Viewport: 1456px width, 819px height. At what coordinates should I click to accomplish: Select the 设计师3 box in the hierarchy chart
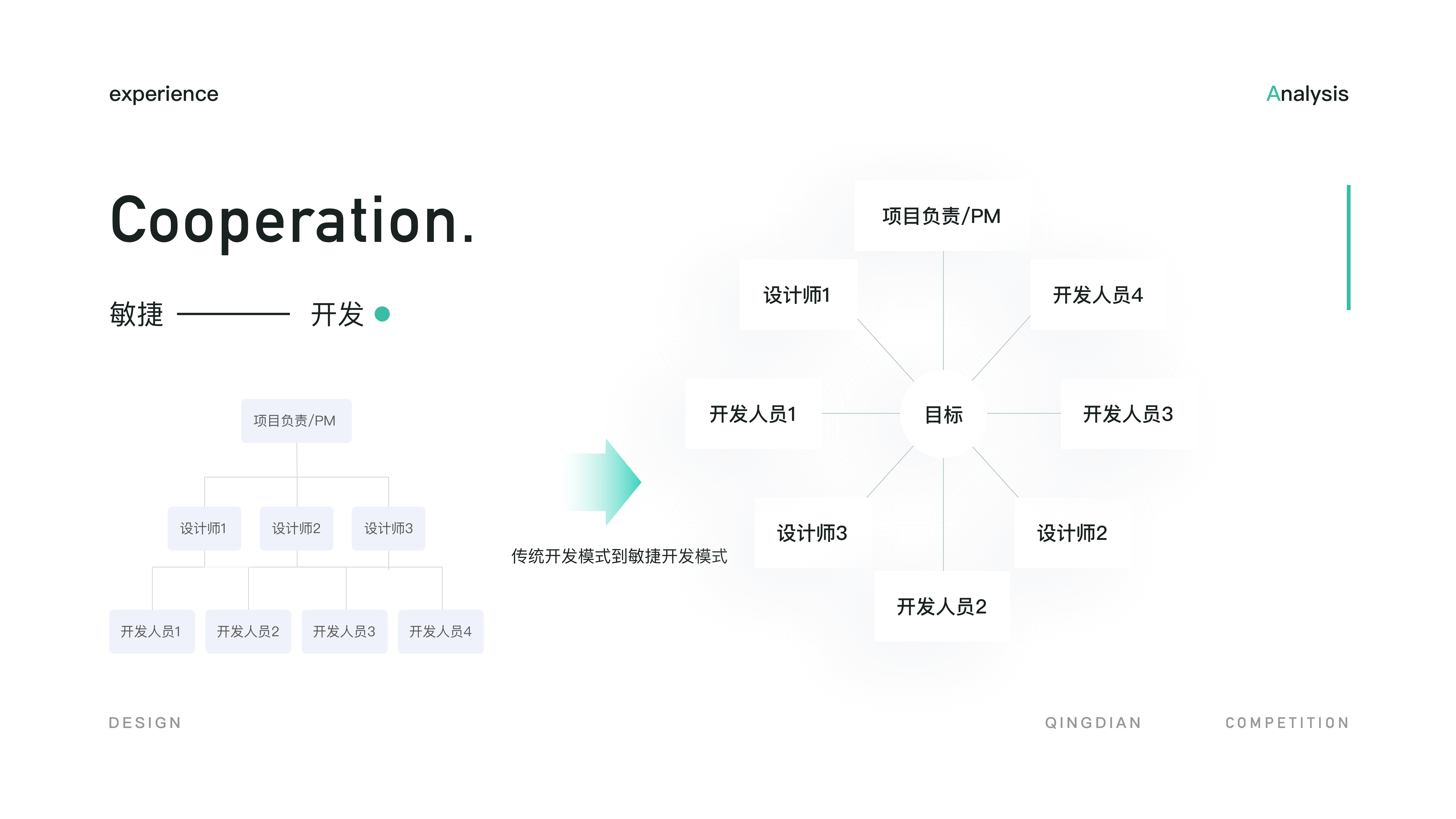click(388, 529)
